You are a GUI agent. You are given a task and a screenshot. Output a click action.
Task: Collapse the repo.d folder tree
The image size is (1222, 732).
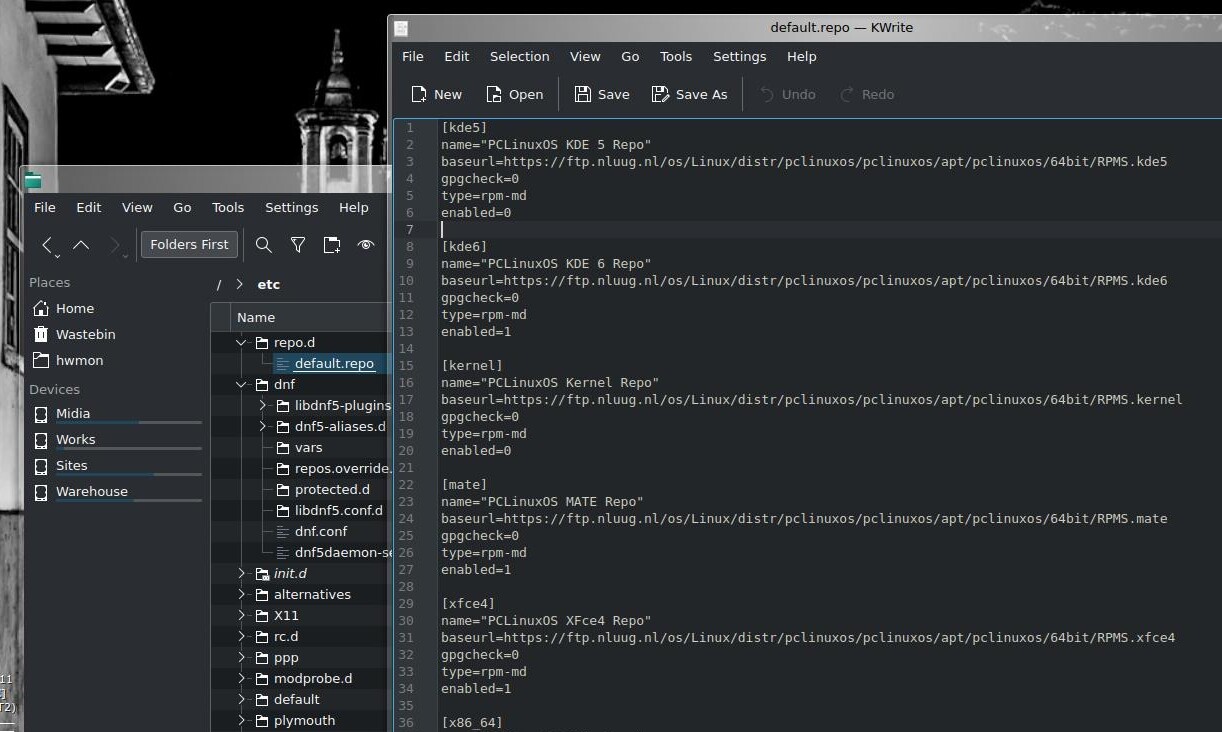[x=241, y=343]
